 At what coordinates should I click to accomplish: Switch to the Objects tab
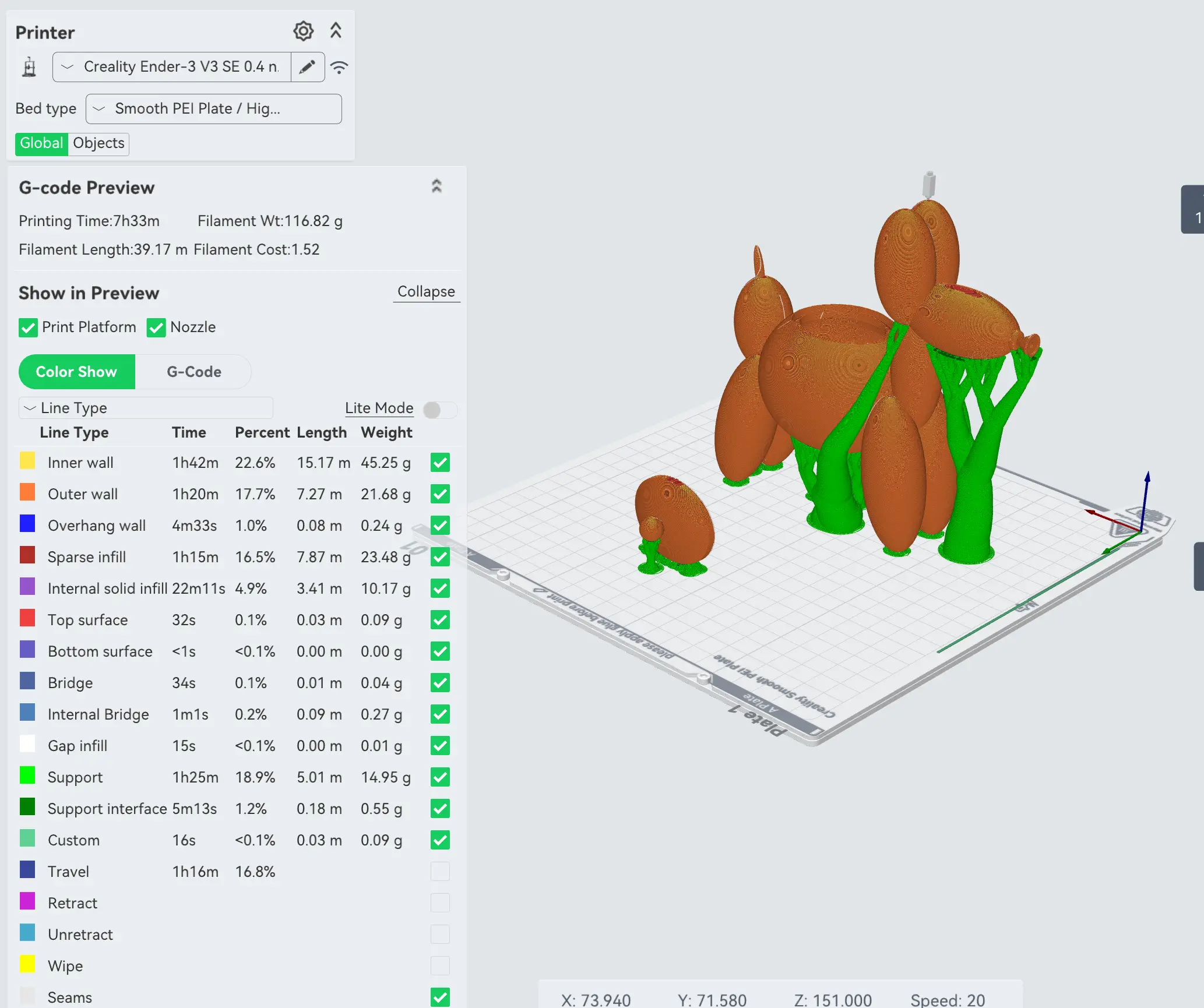[x=98, y=143]
